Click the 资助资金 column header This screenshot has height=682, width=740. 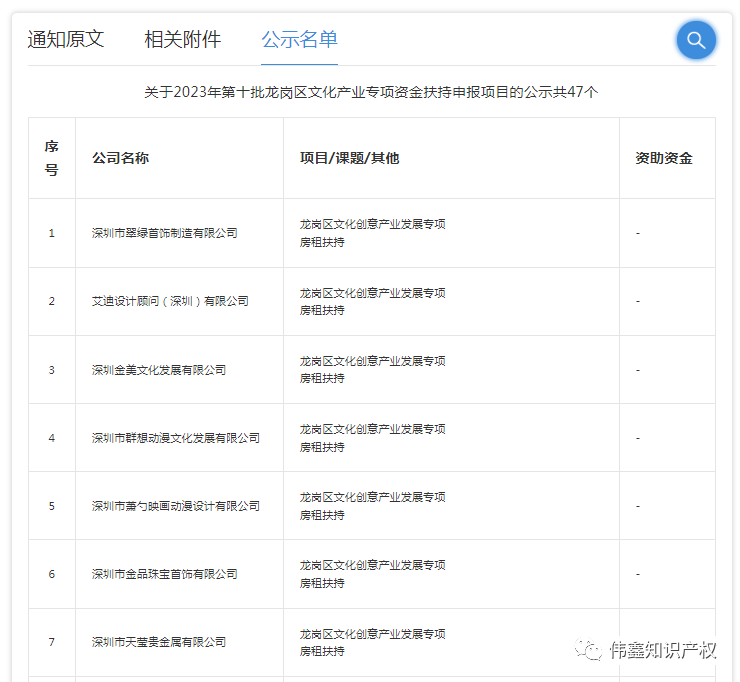[664, 158]
